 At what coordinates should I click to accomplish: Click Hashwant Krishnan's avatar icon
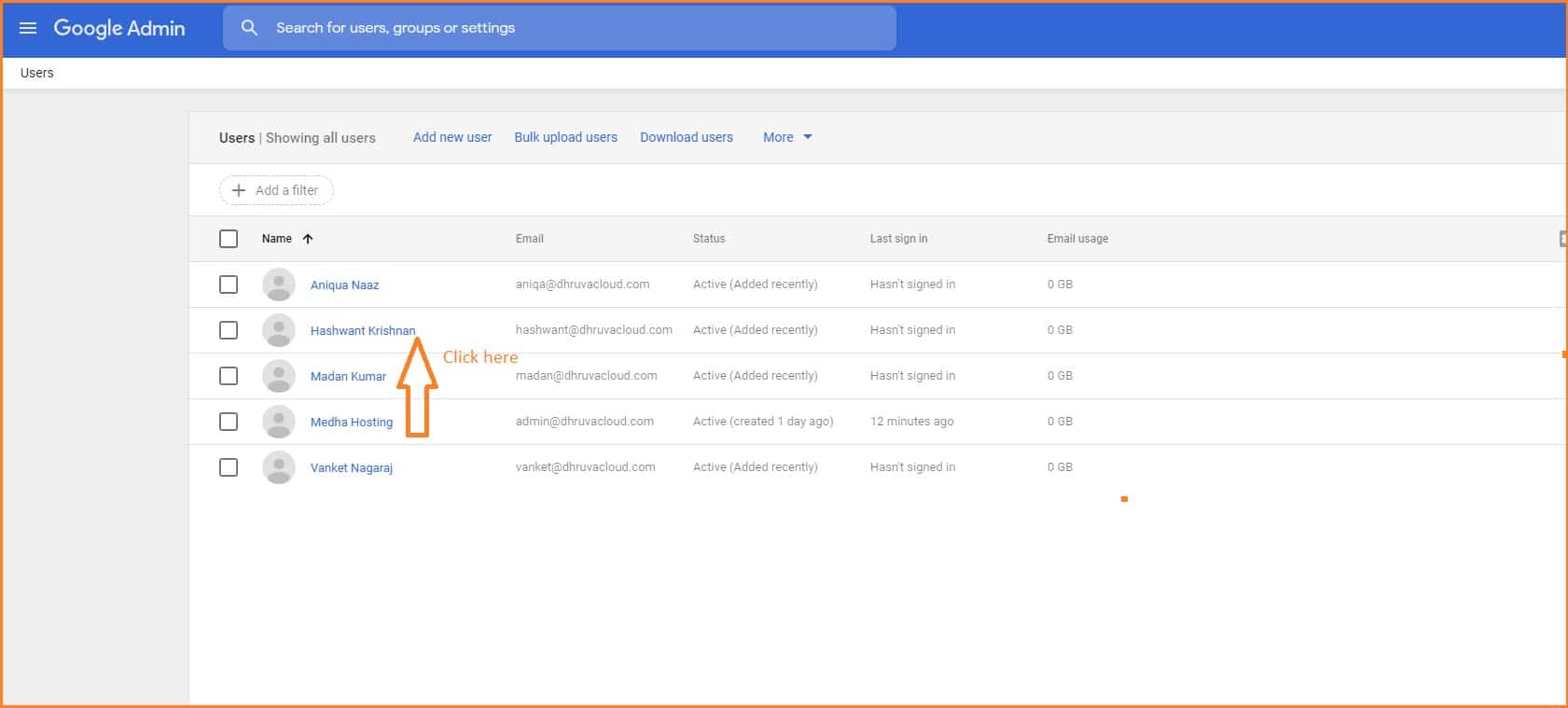[278, 330]
